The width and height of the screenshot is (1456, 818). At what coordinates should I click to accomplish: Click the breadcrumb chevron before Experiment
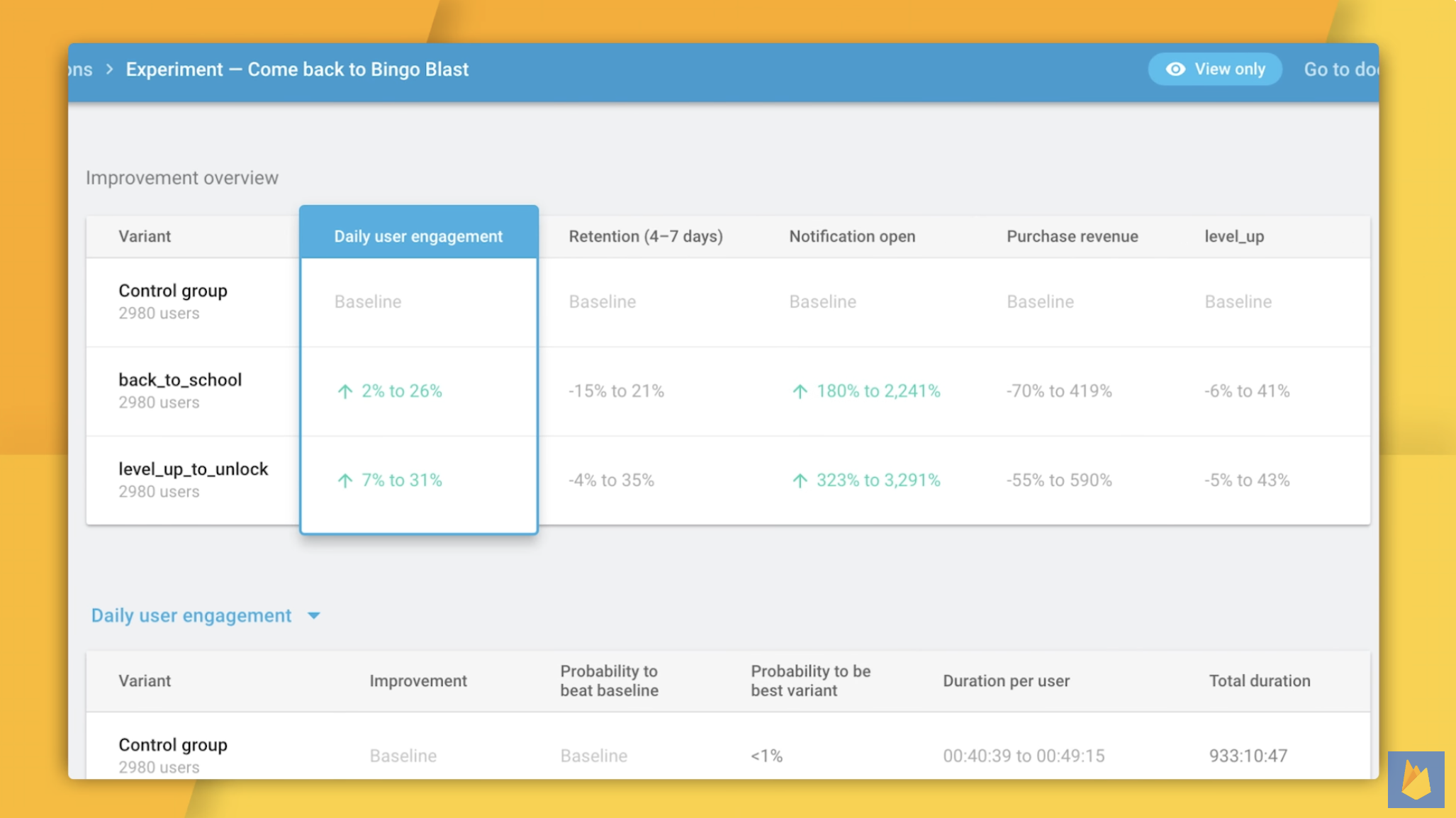pos(110,69)
